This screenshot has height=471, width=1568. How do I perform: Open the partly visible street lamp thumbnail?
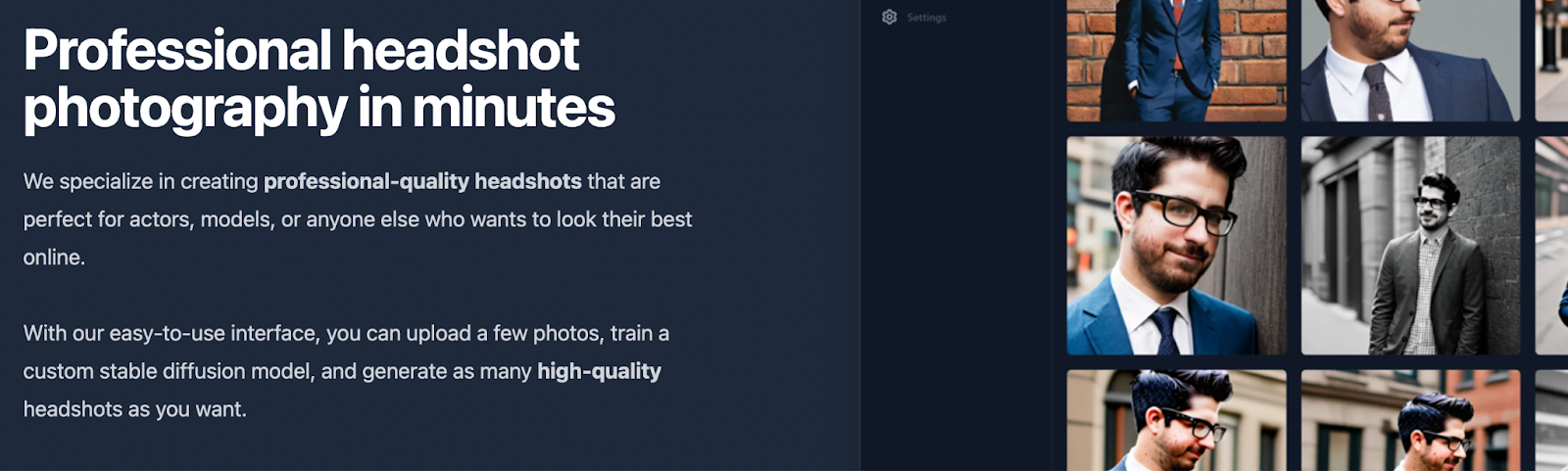[x=1551, y=61]
